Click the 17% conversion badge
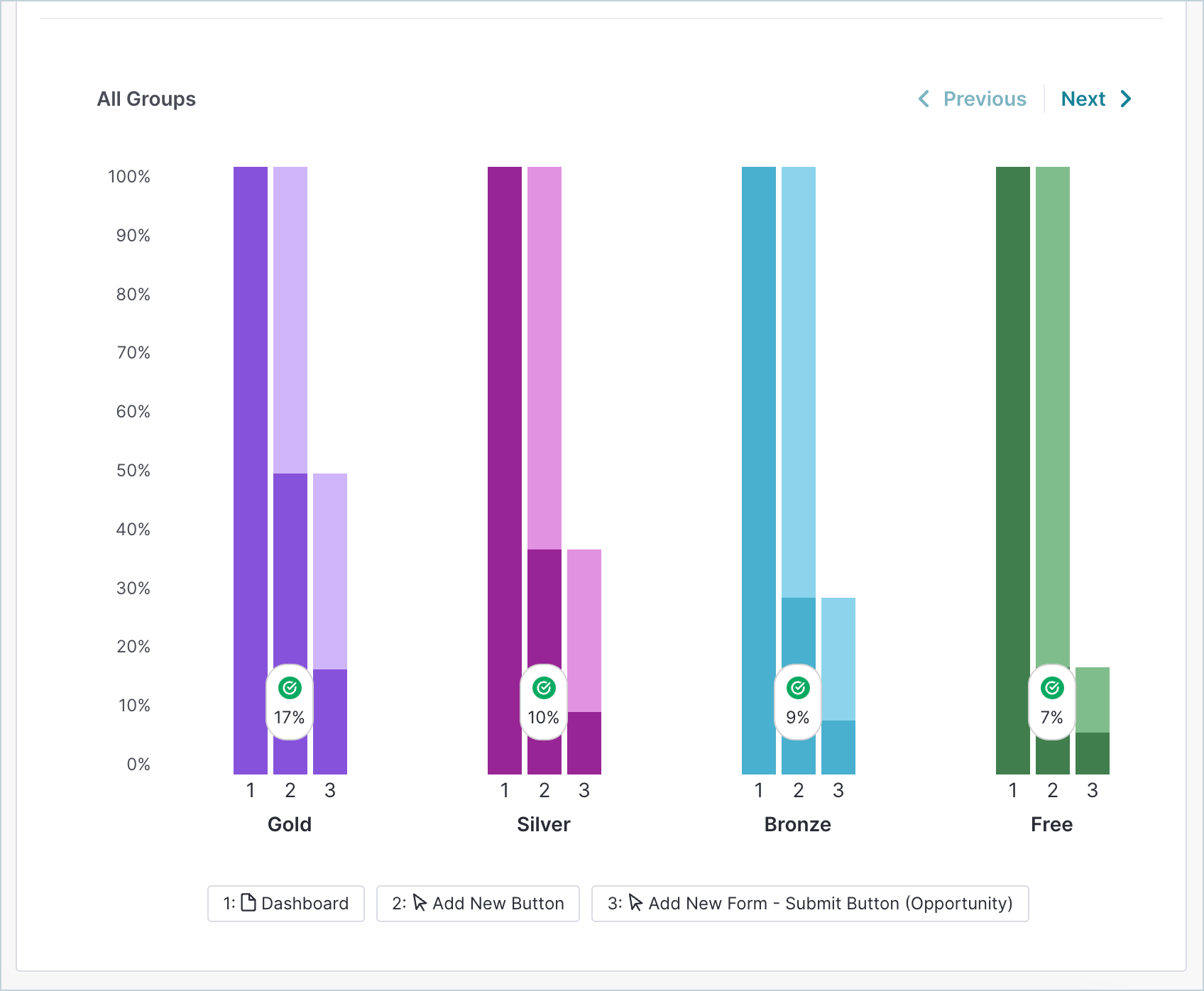Image resolution: width=1204 pixels, height=991 pixels. (x=290, y=702)
